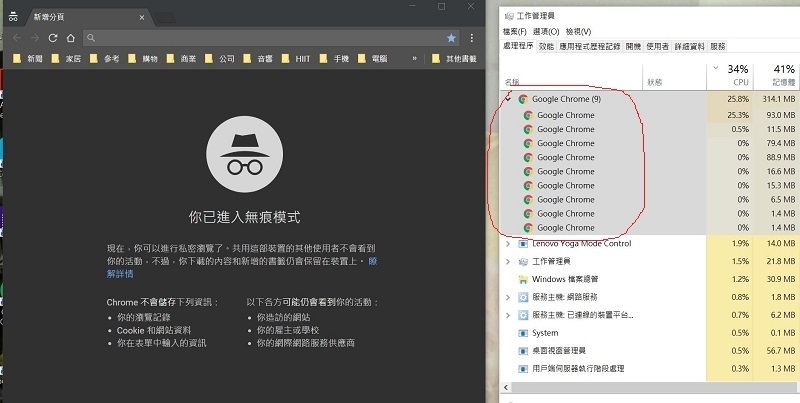Viewport: 800px width, 403px height.
Task: Select Chrome process using 6.5 MB
Action: (650, 199)
